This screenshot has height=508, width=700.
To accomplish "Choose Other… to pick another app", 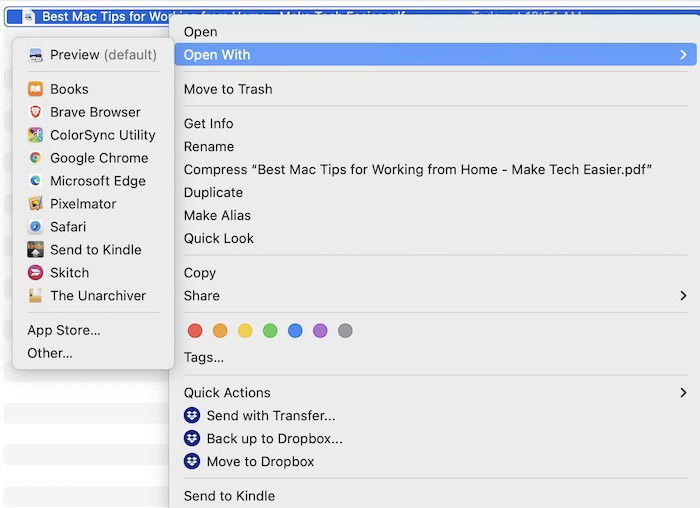I will point(50,353).
